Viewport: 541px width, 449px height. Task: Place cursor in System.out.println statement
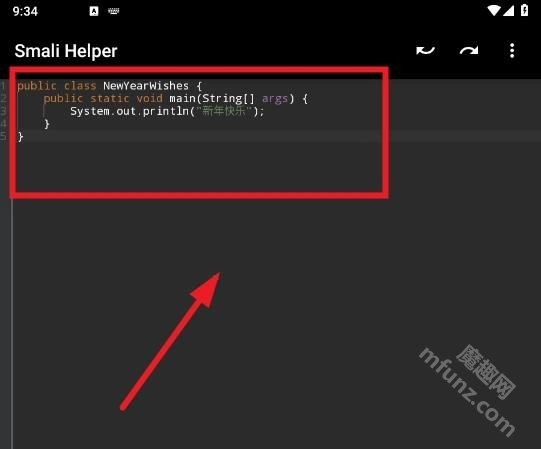point(167,111)
